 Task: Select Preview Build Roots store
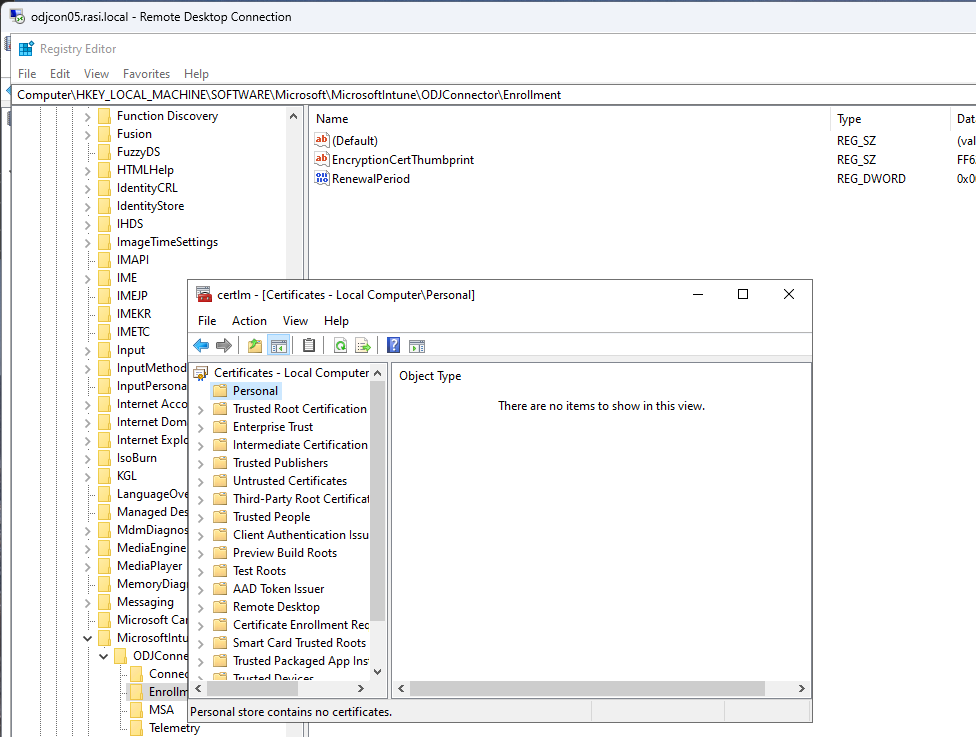tap(284, 553)
